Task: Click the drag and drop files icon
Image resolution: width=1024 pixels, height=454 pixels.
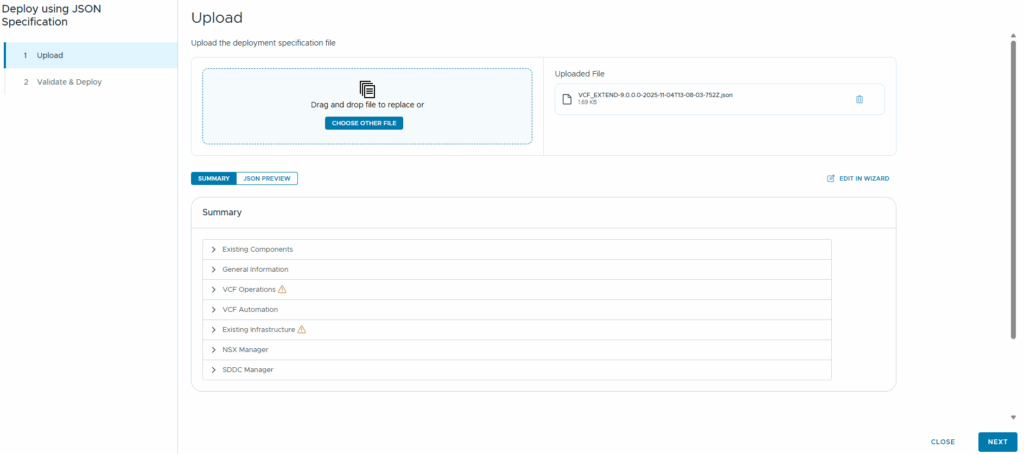Action: (368, 89)
